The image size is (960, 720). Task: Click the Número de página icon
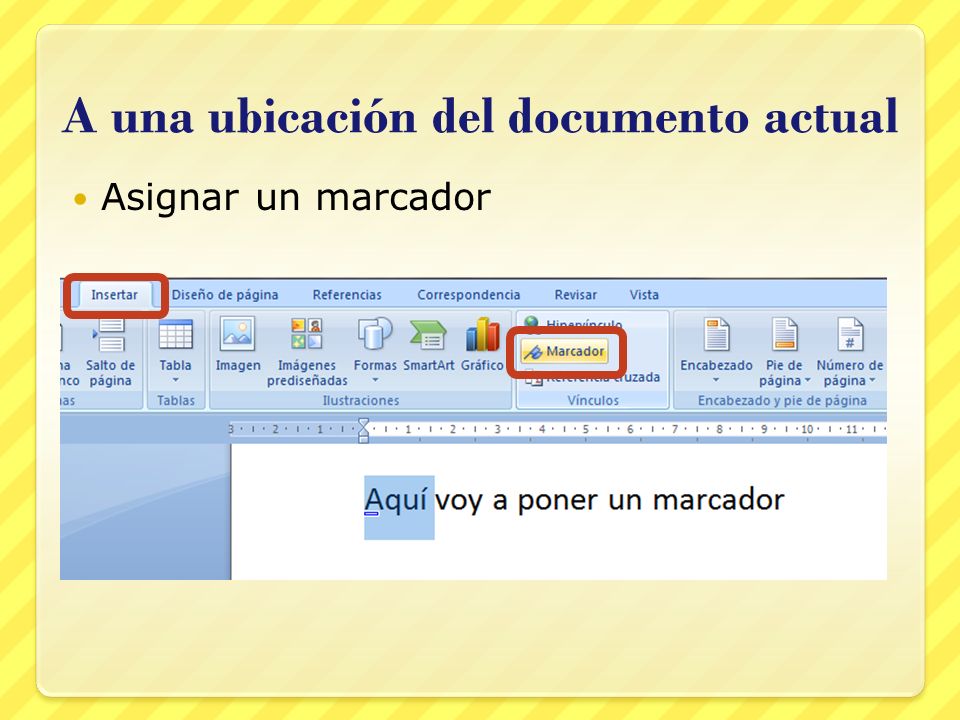[x=850, y=334]
